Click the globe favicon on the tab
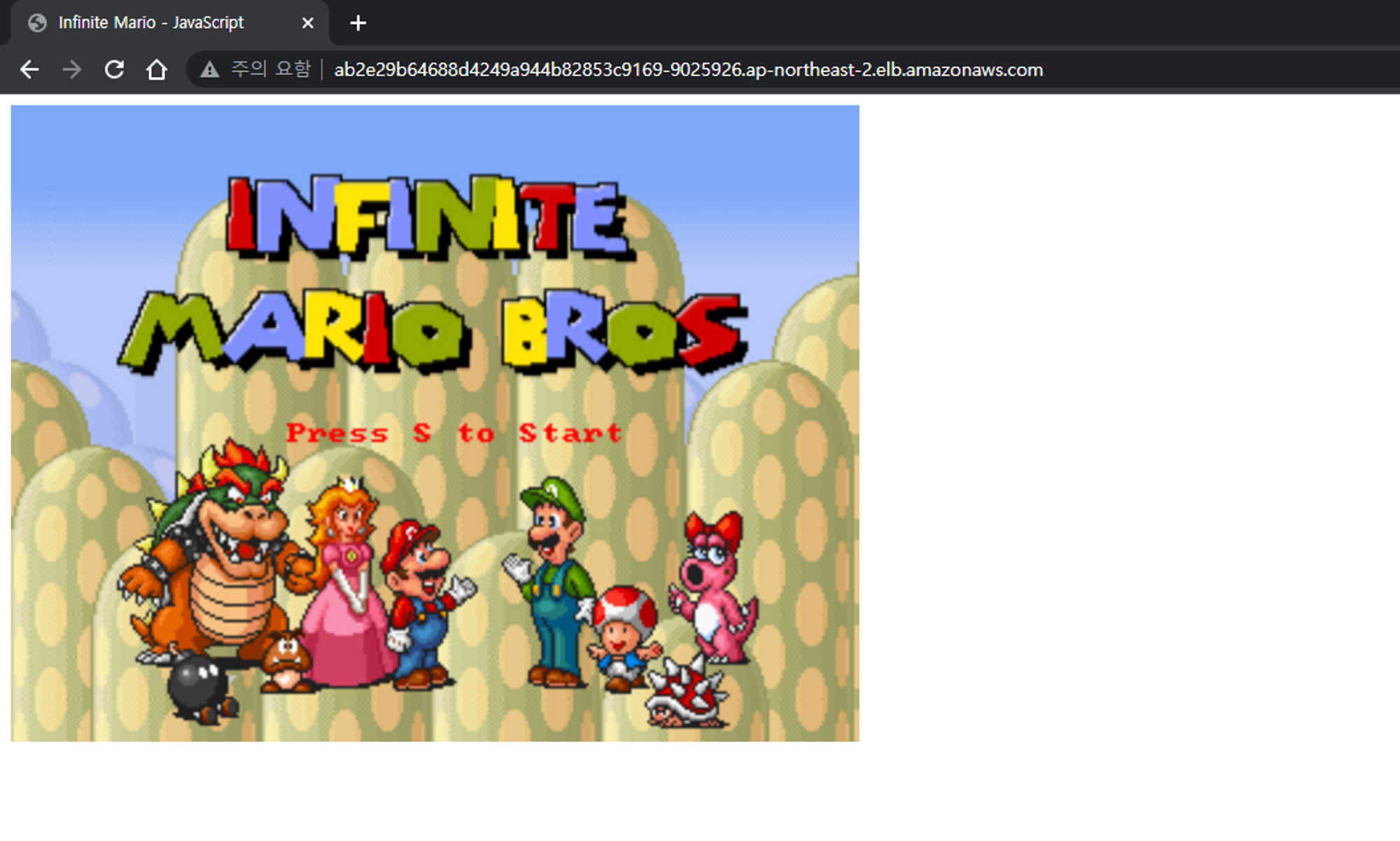Screen dimensions: 1400x841 [37, 23]
